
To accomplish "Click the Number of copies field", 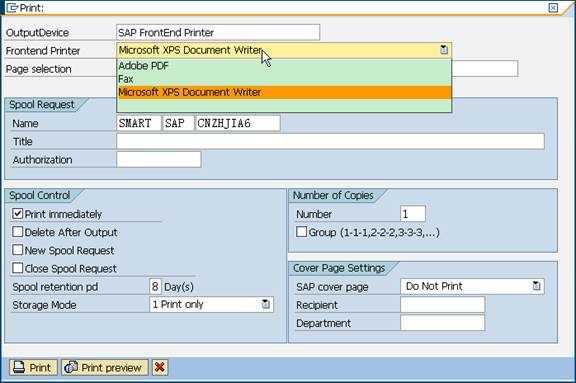I will (413, 214).
